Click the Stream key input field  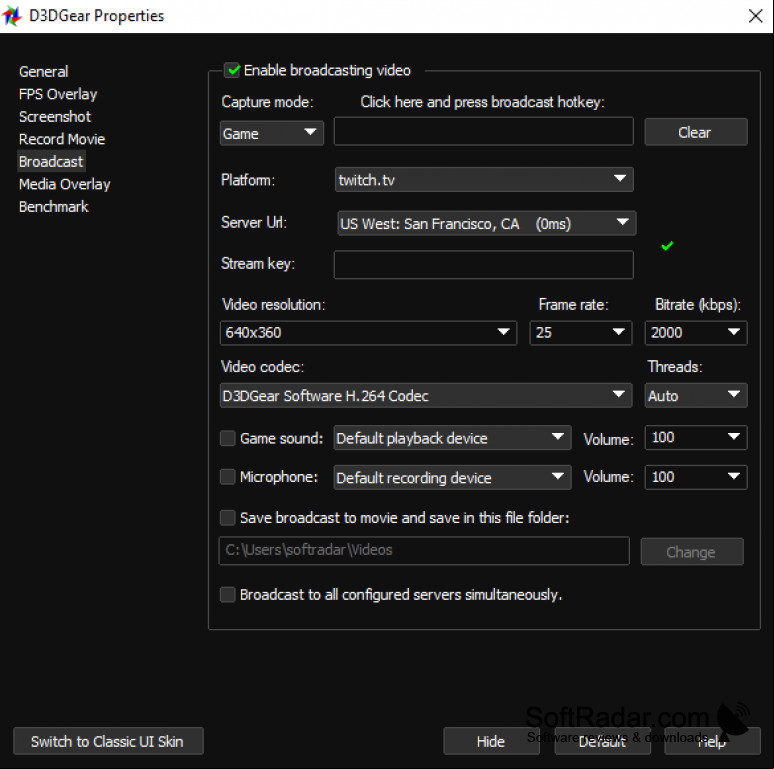click(x=484, y=265)
